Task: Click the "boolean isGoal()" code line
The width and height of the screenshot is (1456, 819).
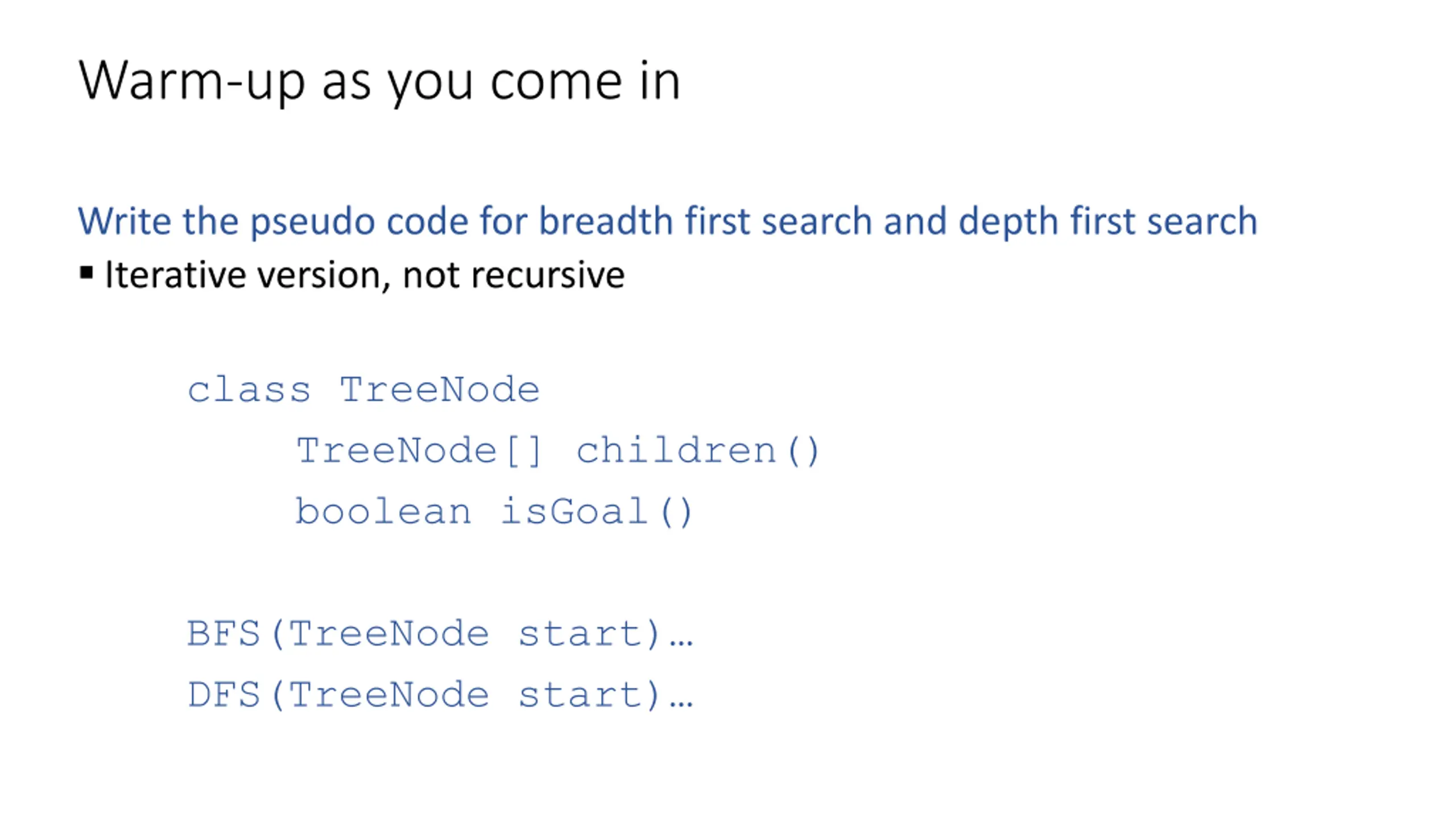Action: [494, 512]
